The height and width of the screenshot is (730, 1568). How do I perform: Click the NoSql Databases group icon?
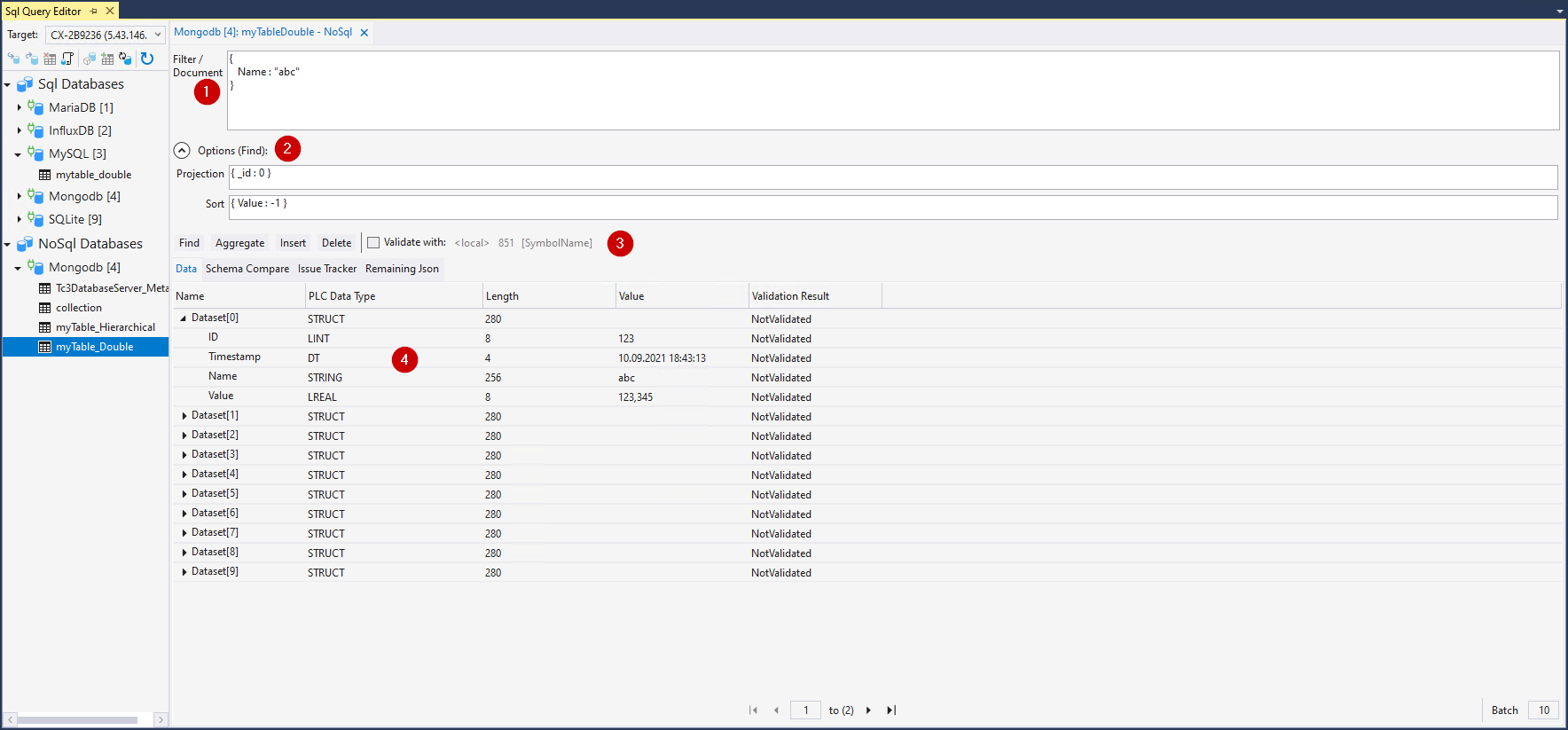[x=25, y=244]
